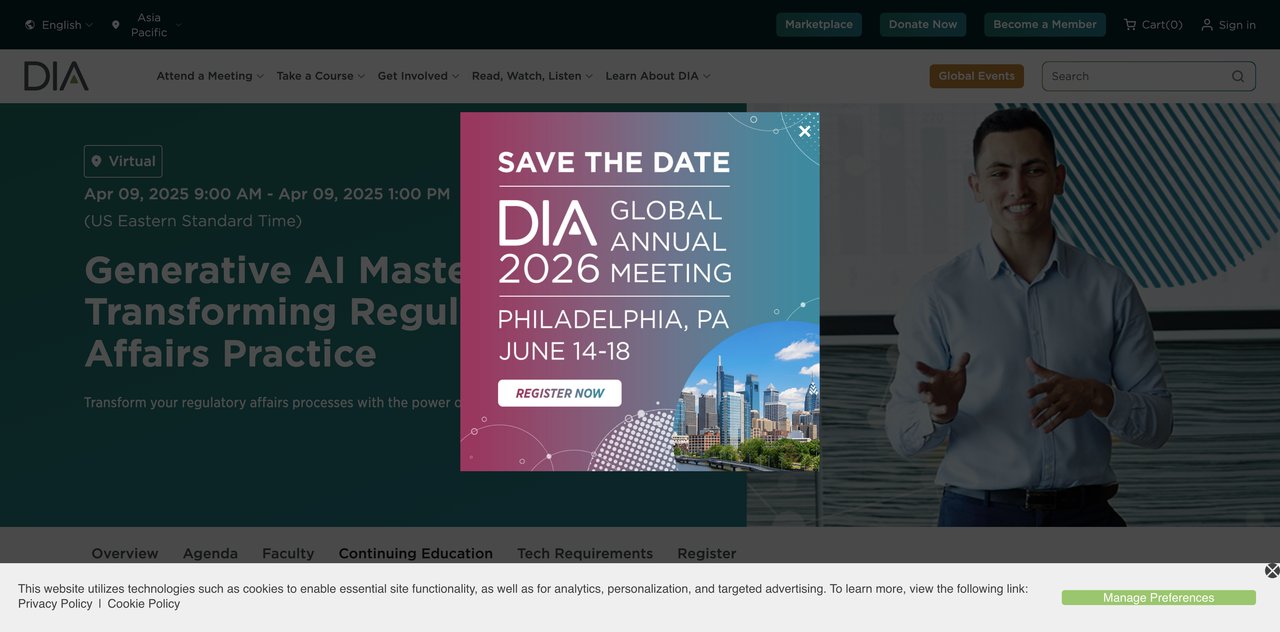1280x632 pixels.
Task: Open the Cookie Policy link
Action: (x=144, y=604)
